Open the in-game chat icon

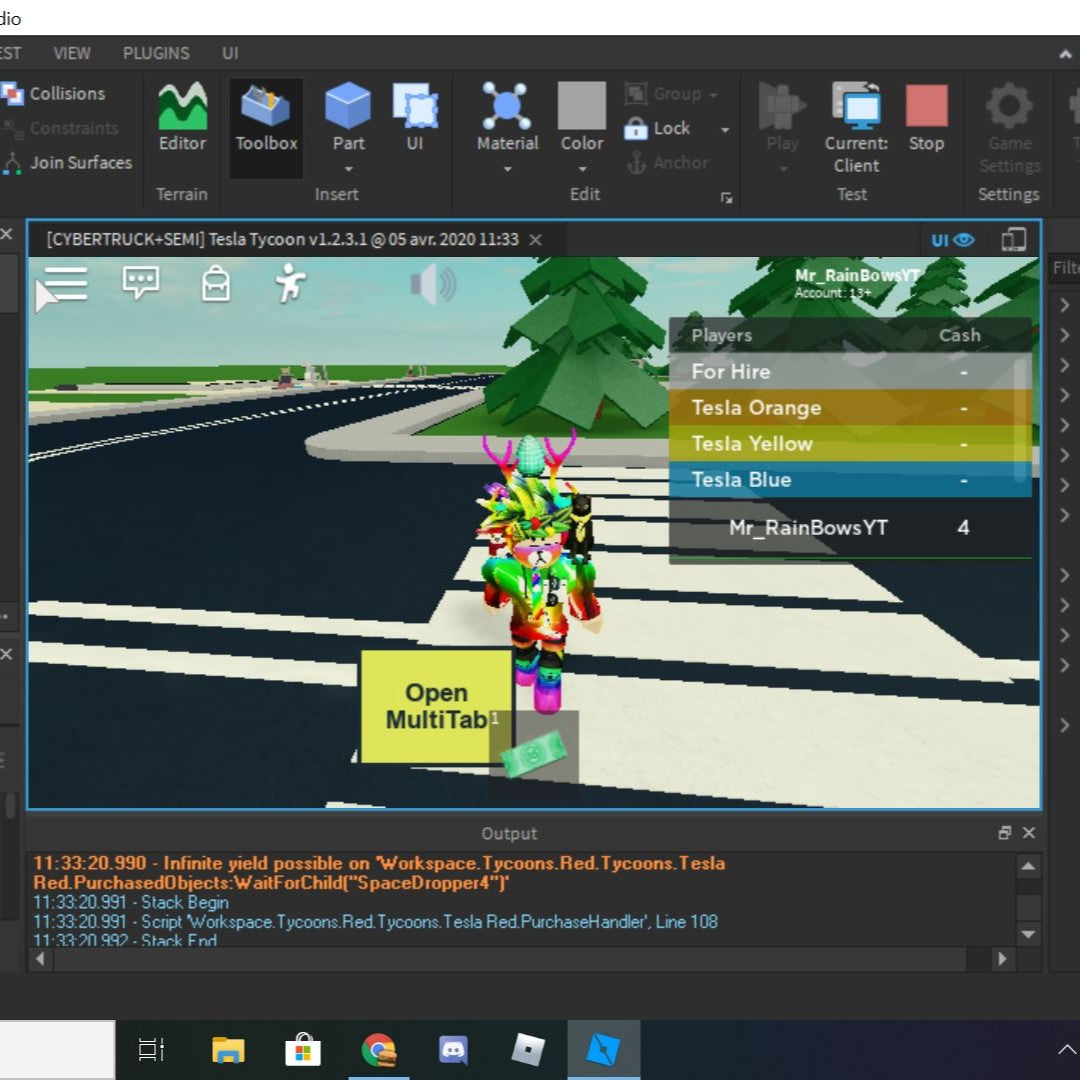point(141,284)
